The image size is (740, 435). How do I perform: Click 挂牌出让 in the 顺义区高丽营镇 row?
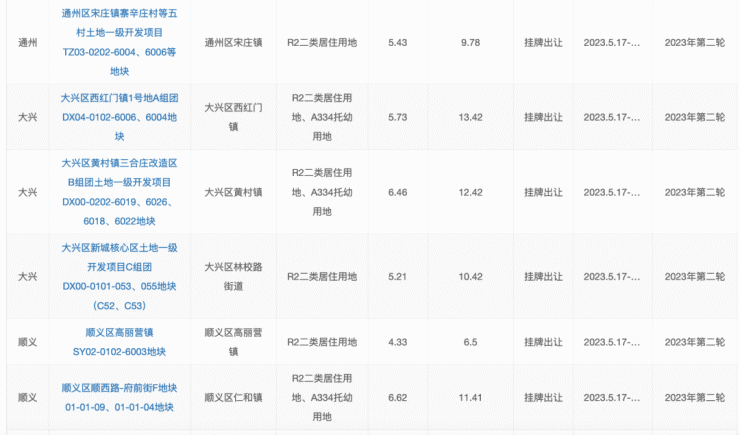coord(543,342)
